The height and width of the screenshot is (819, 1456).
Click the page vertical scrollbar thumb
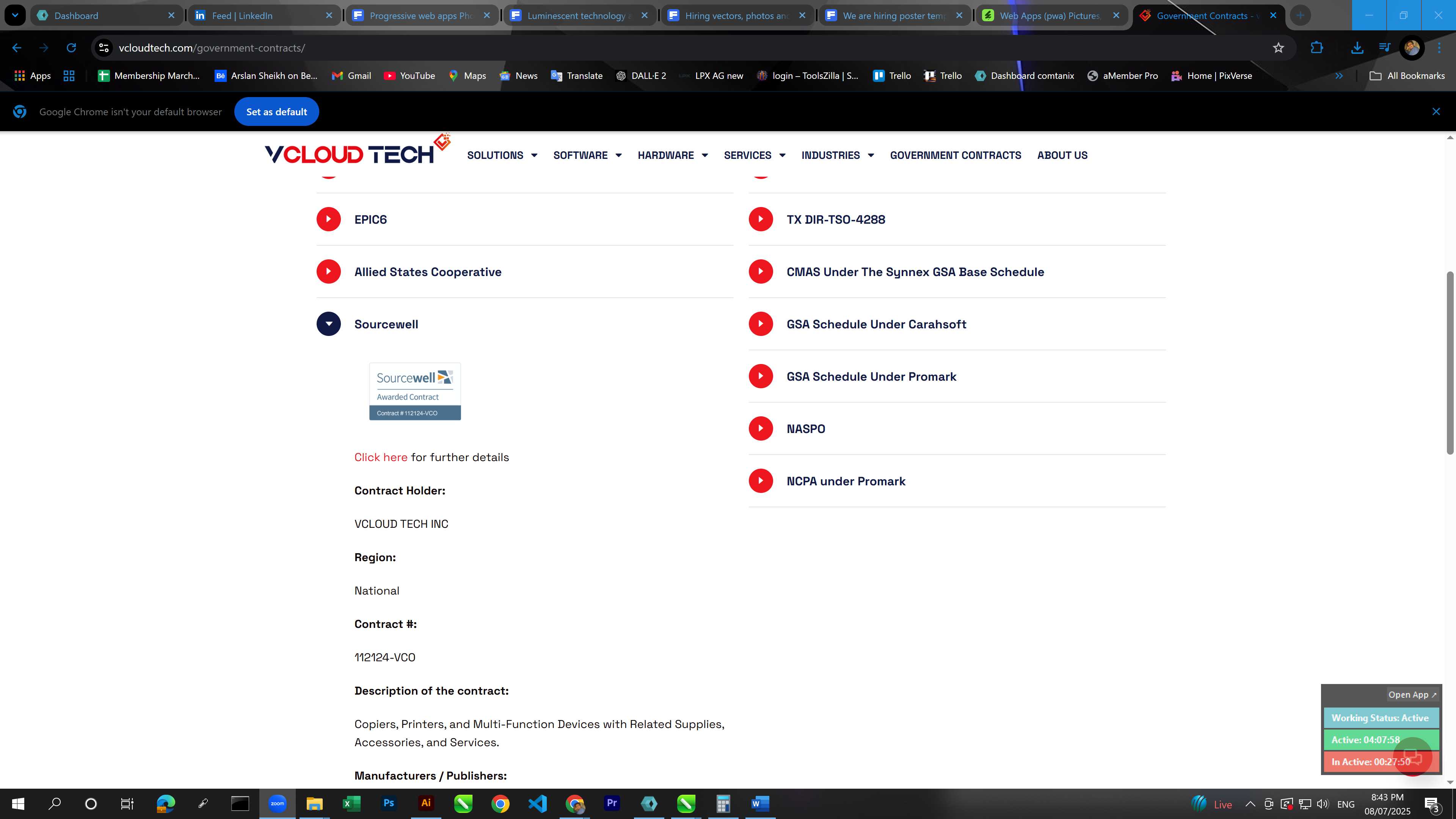[1450, 362]
